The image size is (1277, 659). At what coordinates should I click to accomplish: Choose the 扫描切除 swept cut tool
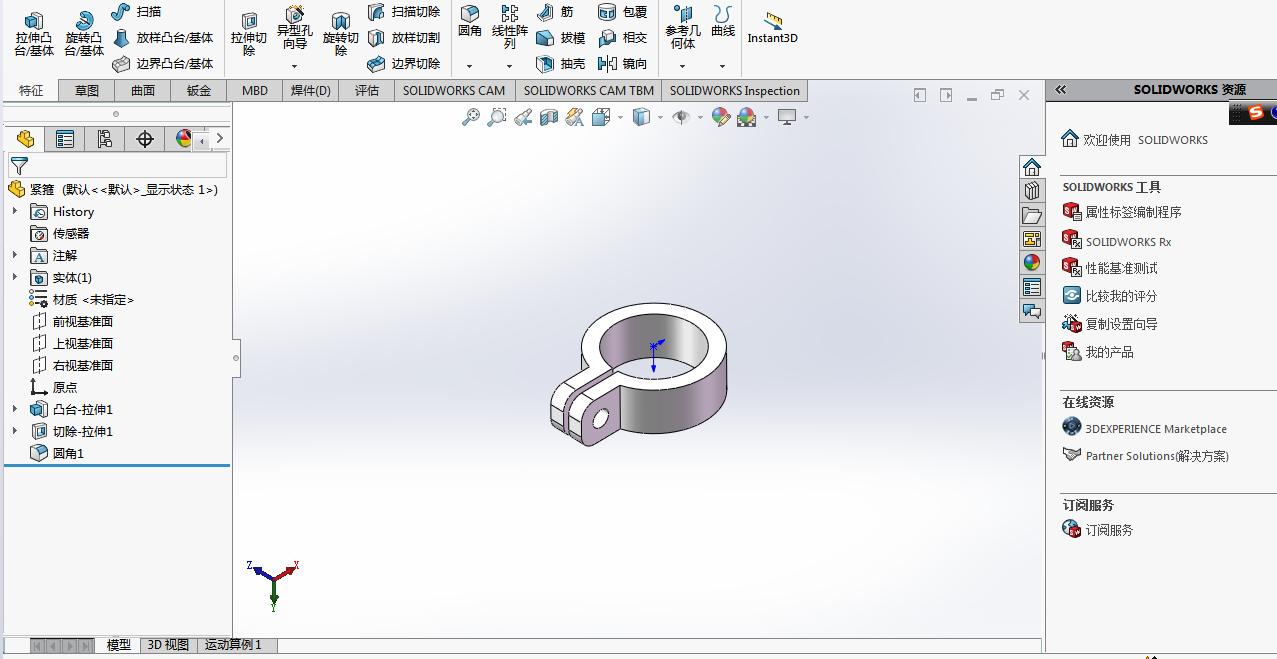[404, 12]
